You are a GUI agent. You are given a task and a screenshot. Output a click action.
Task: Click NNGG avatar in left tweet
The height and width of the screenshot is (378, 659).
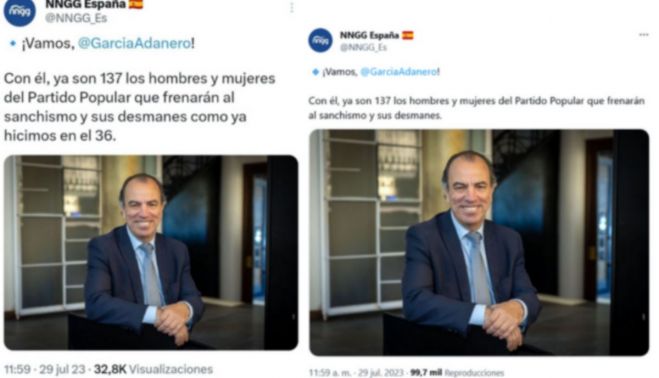point(19,11)
